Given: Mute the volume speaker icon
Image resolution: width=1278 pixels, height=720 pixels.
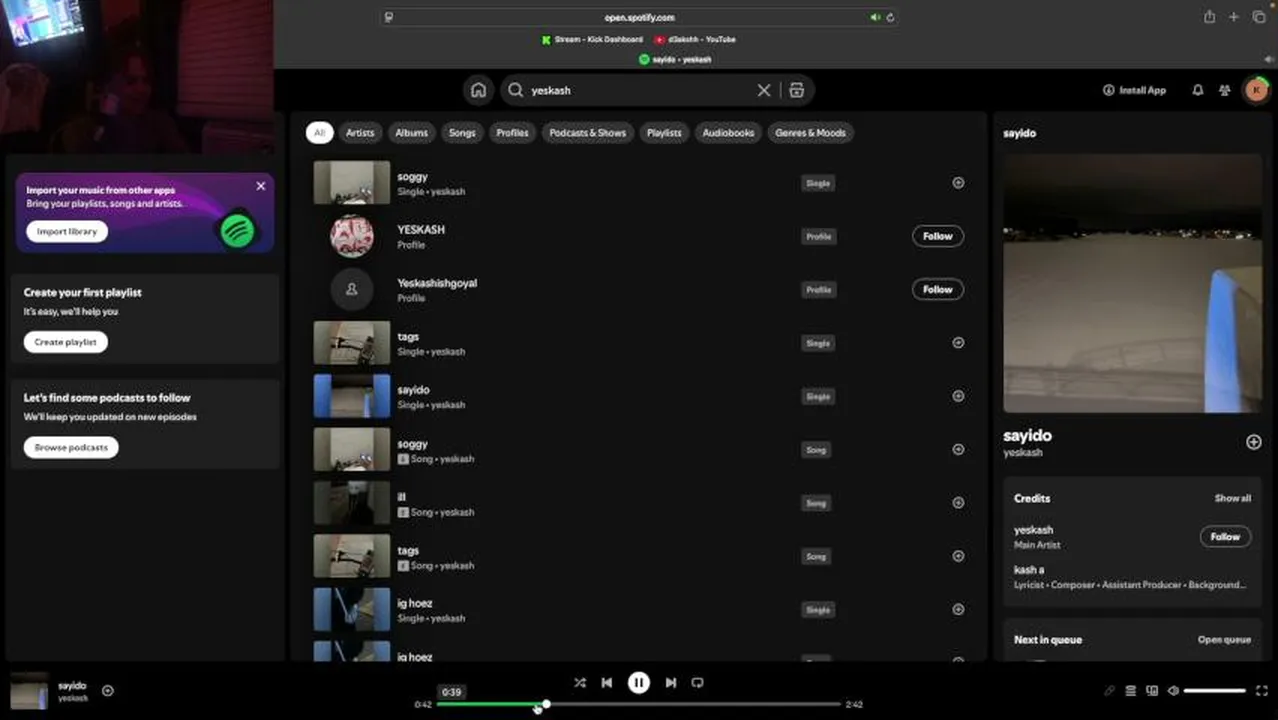Looking at the screenshot, I should [x=1174, y=691].
